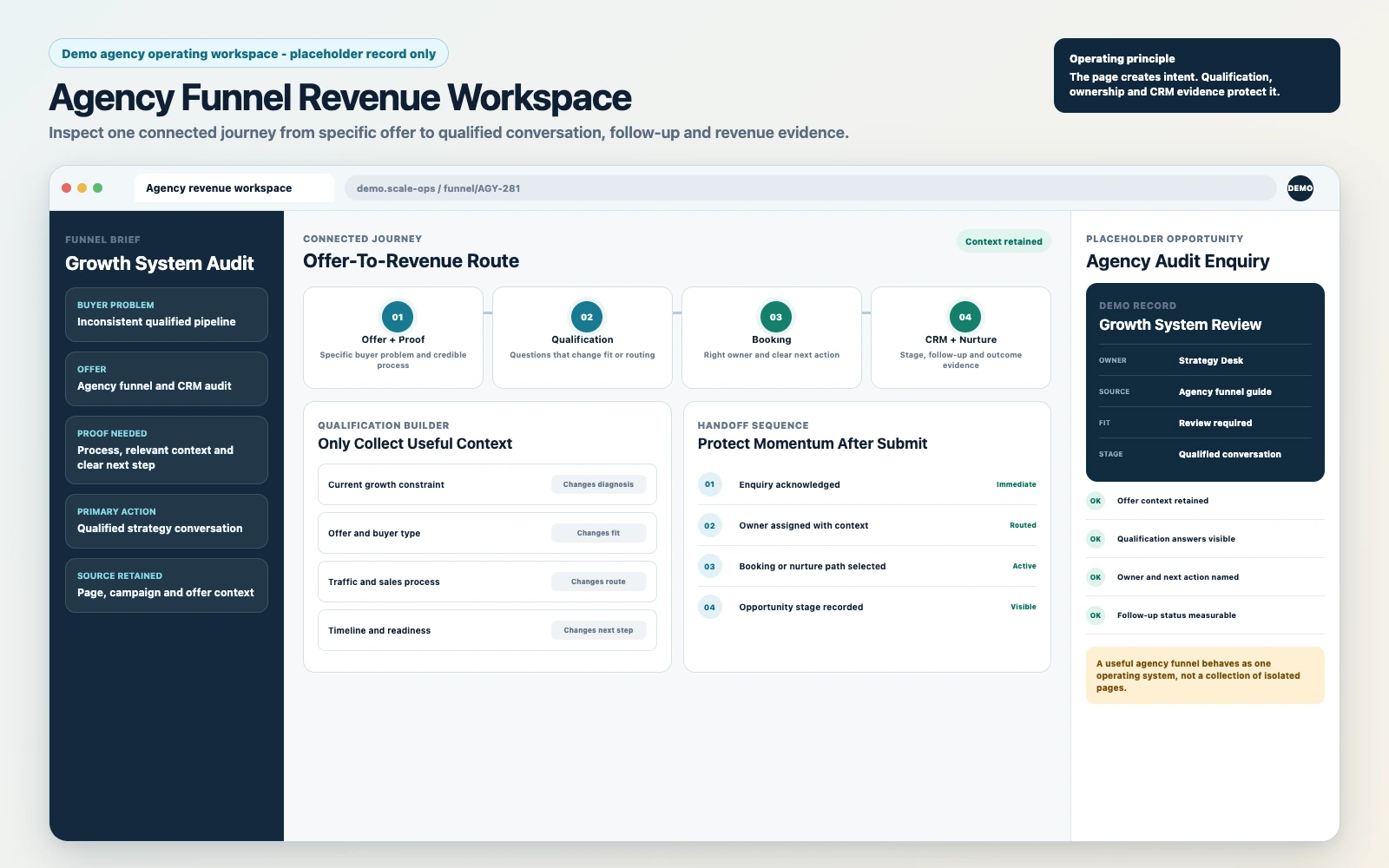Screen dimensions: 1389x868
Task: Click Opportunity stage recorded text
Action: (801, 607)
